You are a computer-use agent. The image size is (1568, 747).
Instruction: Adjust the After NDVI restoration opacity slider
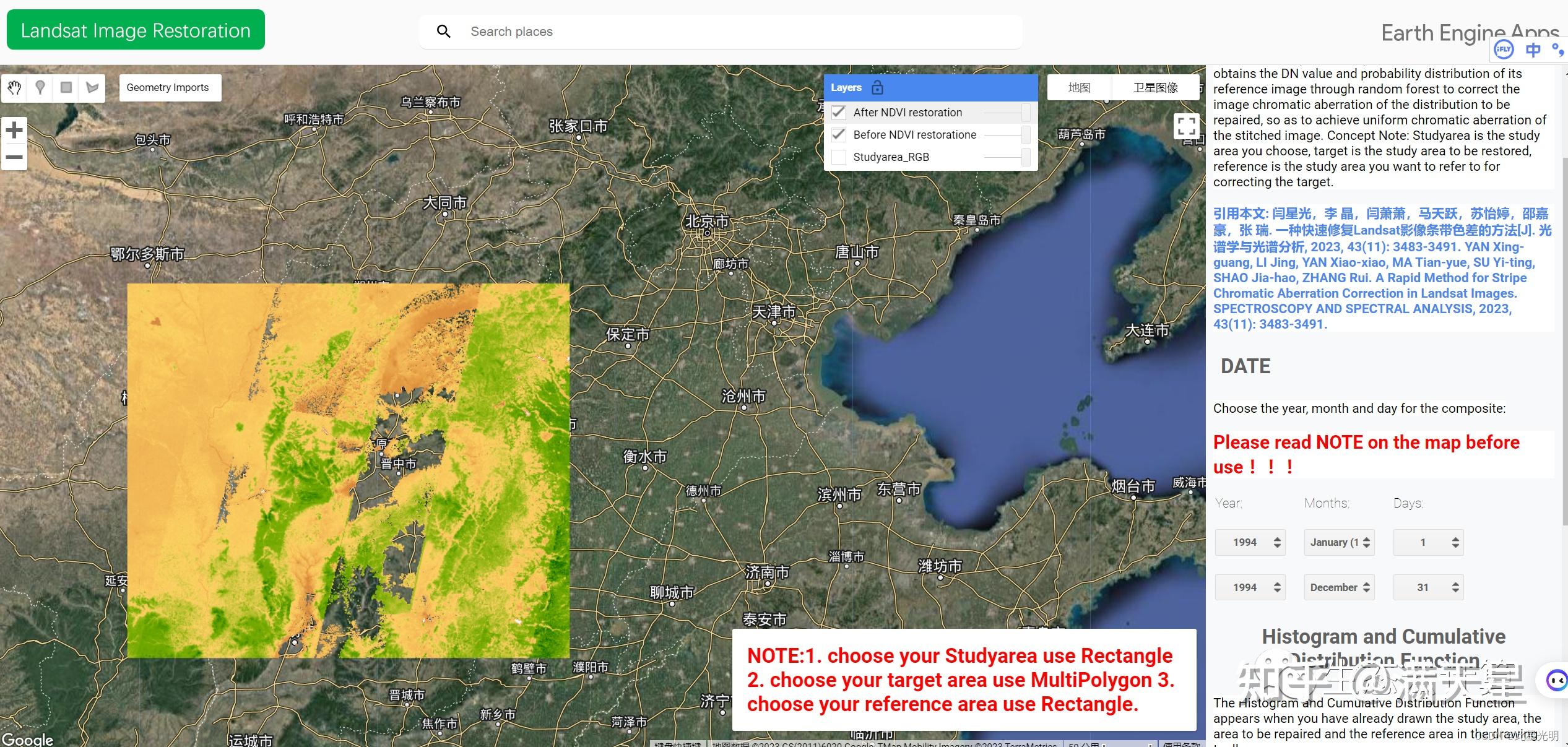click(x=1002, y=112)
